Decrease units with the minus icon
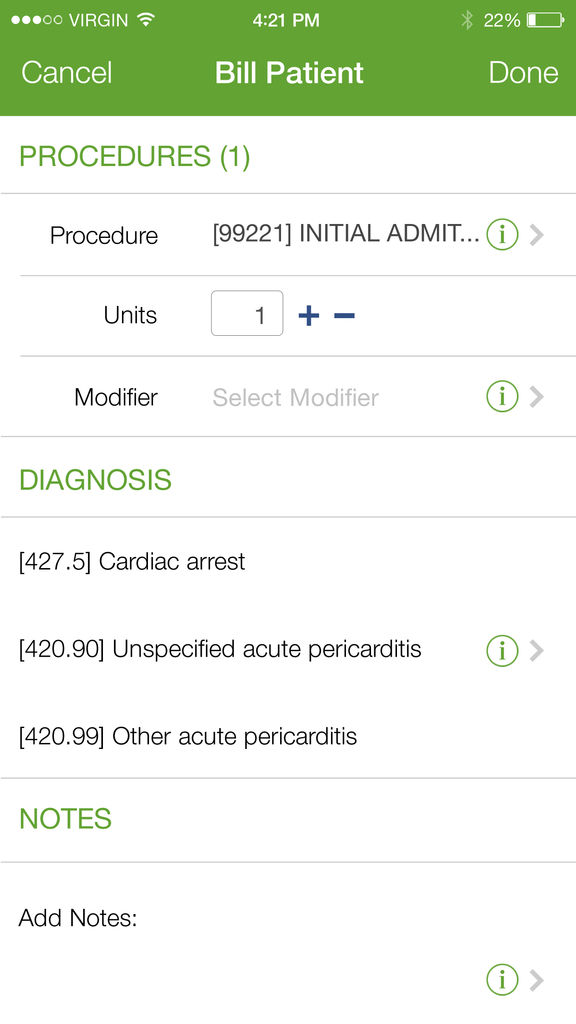The height and width of the screenshot is (1024, 576). tap(344, 316)
